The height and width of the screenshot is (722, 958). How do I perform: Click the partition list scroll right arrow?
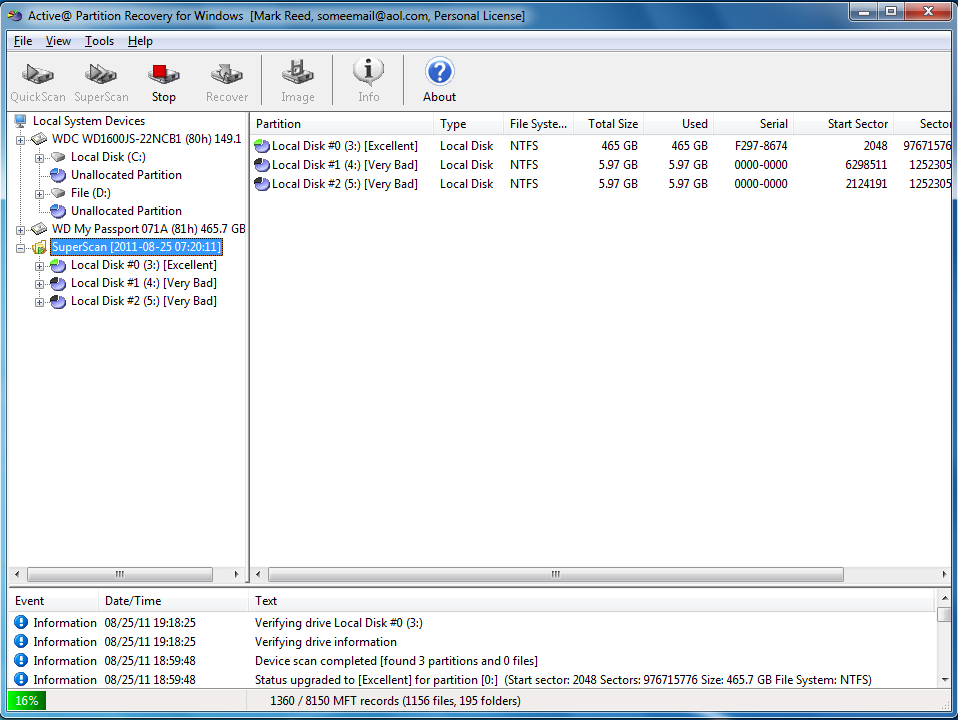pos(945,574)
